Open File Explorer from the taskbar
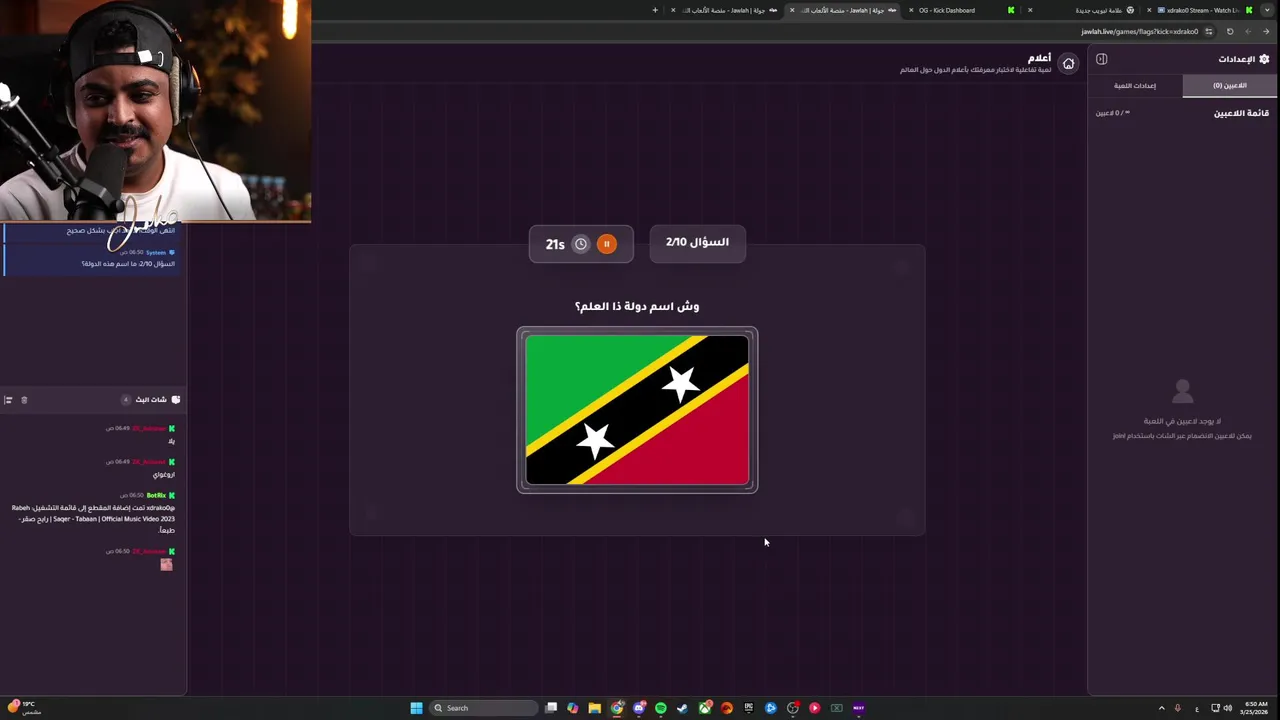The height and width of the screenshot is (720, 1280). click(x=595, y=708)
